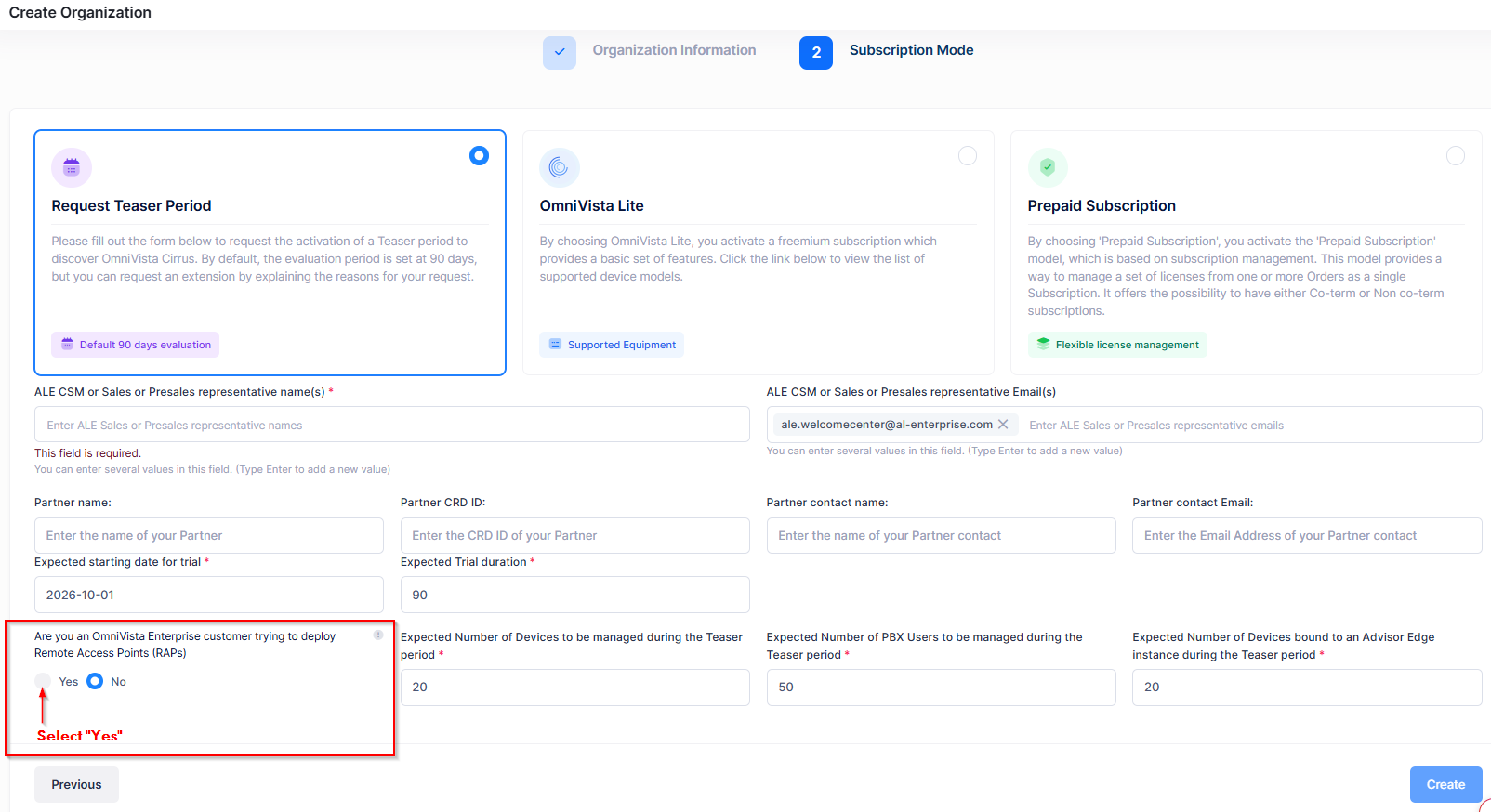
Task: Click the OmniVista Lite swirl icon
Action: (x=559, y=168)
